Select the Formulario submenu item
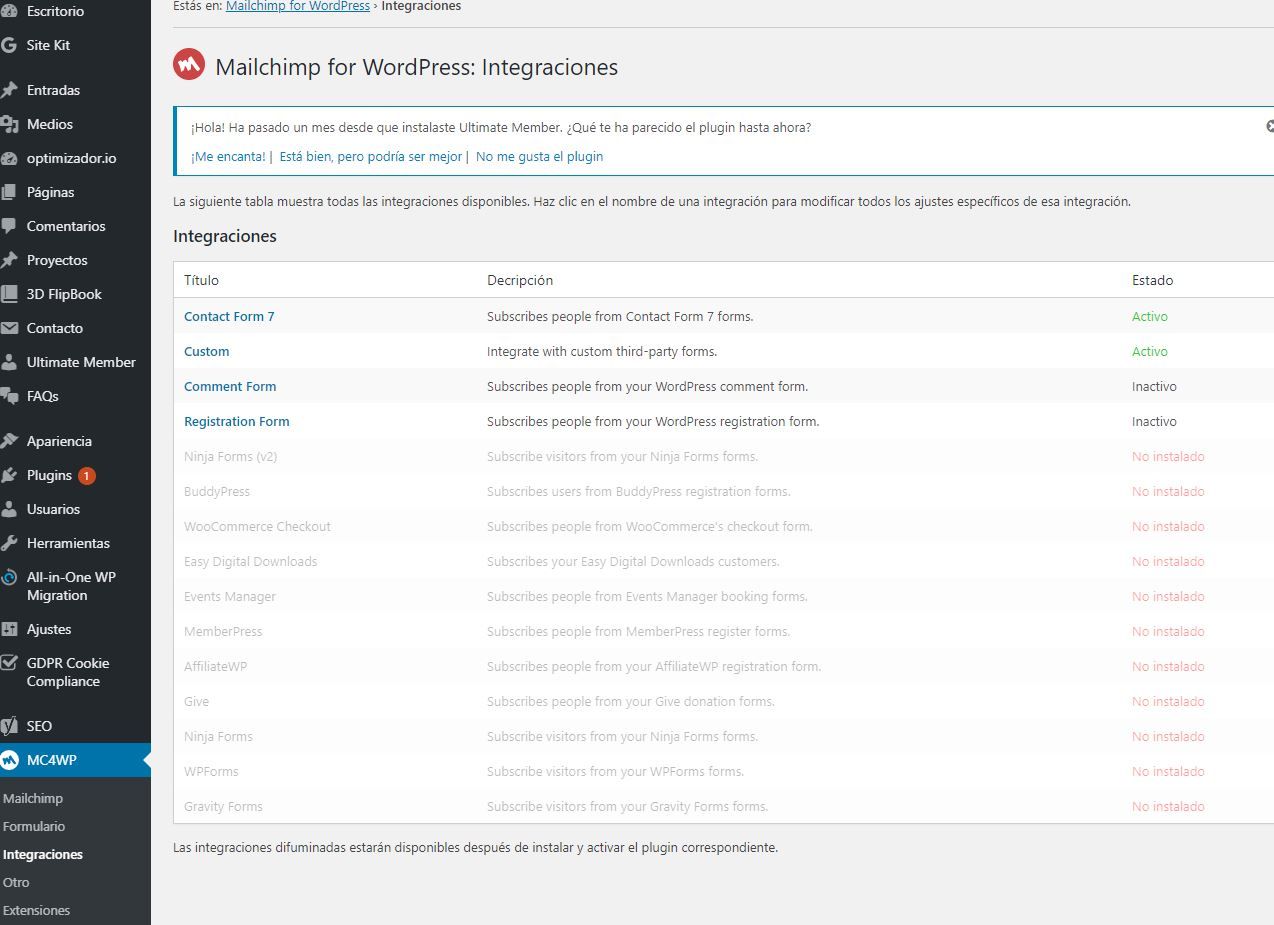The height and width of the screenshot is (925, 1274). [x=34, y=826]
